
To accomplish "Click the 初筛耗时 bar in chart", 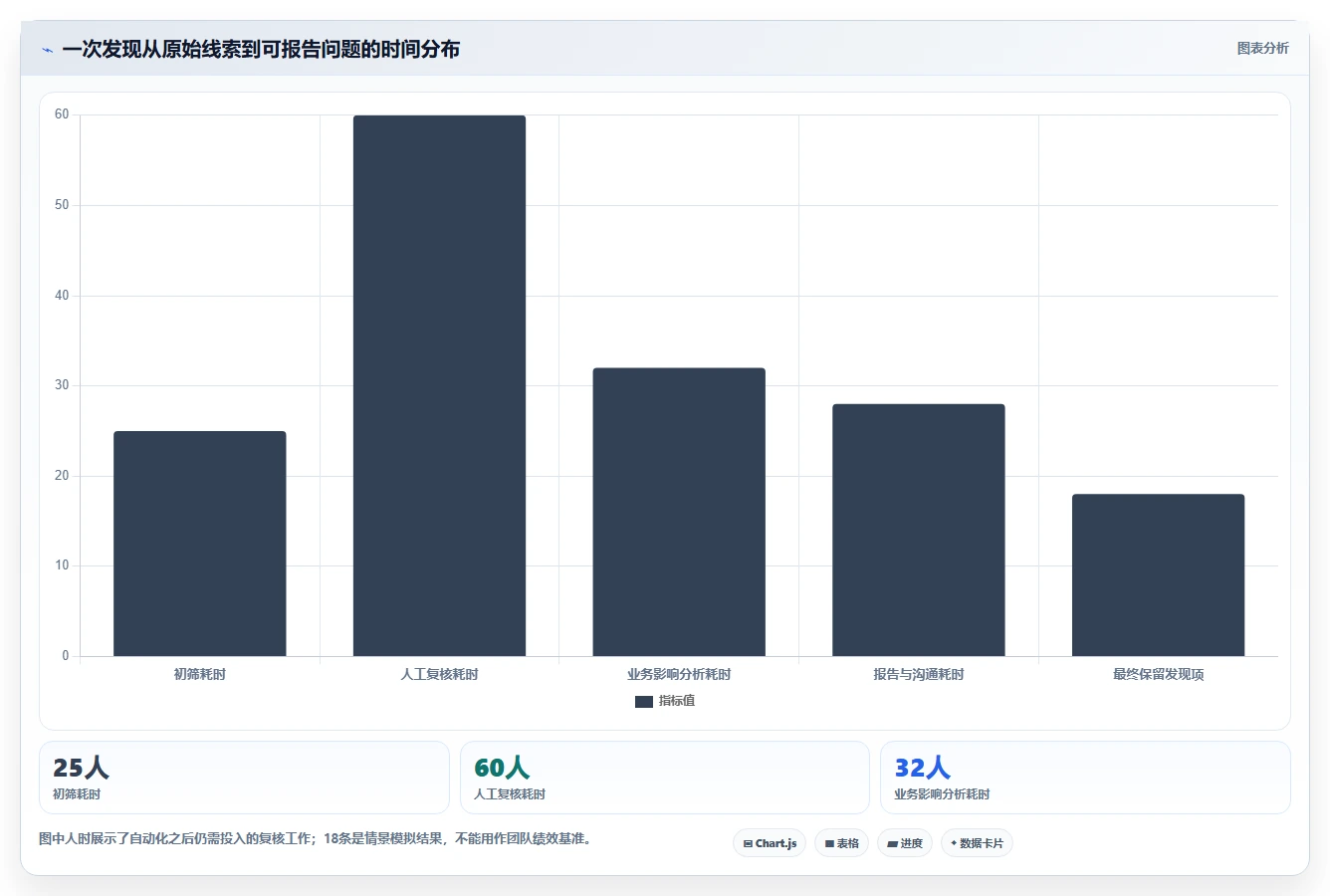I will click(x=200, y=544).
